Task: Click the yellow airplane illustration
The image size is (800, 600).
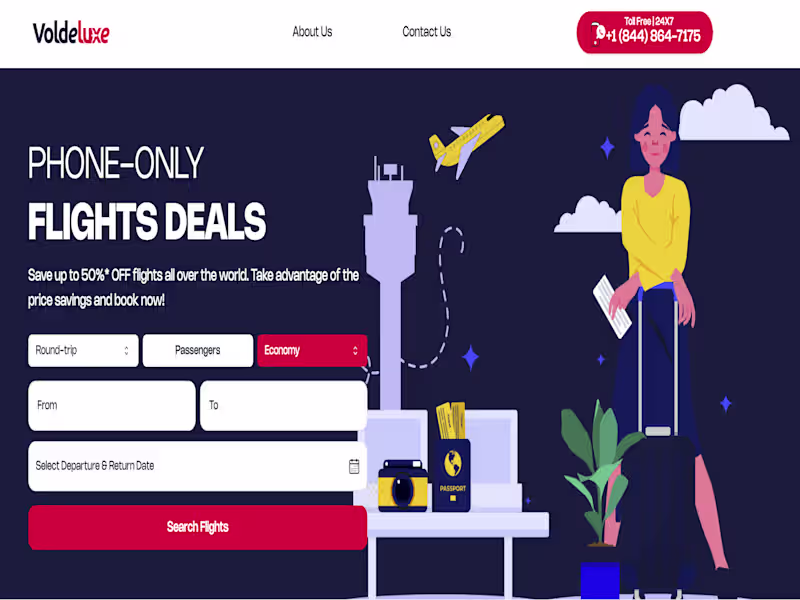Action: [x=466, y=145]
